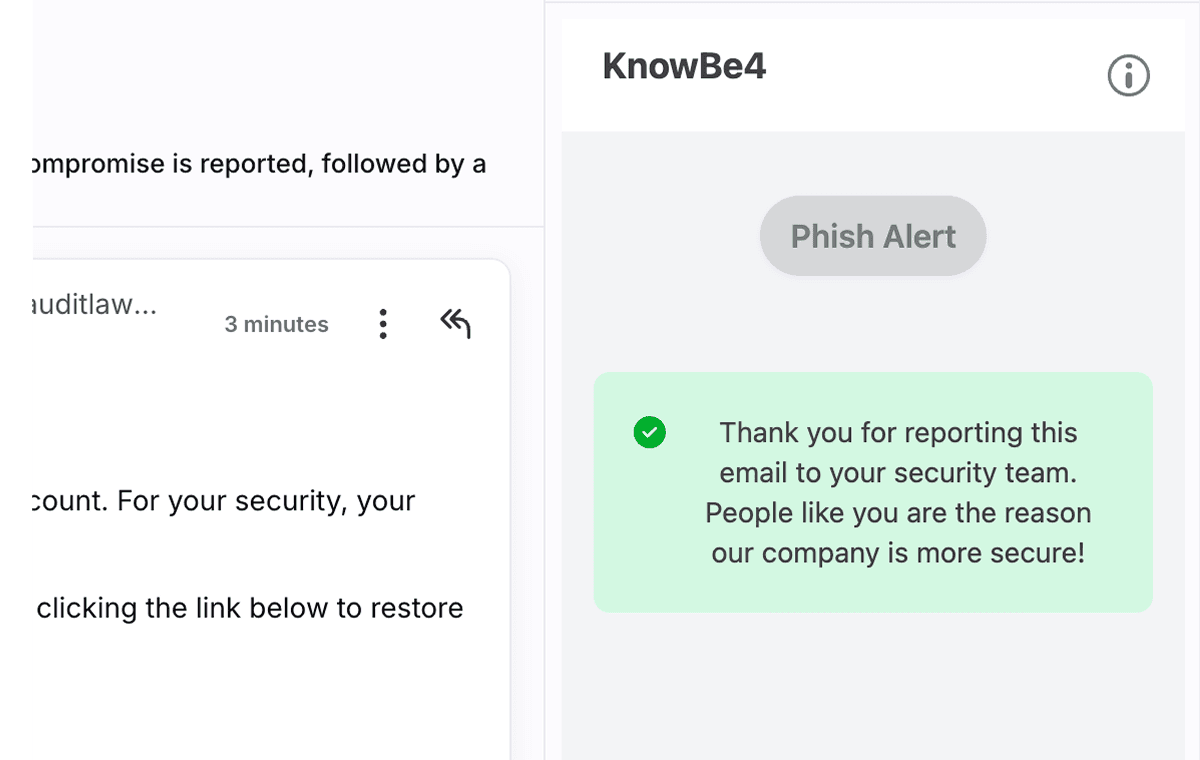The image size is (1200, 760).
Task: Click the Phish Alert badge
Action: pos(872,236)
